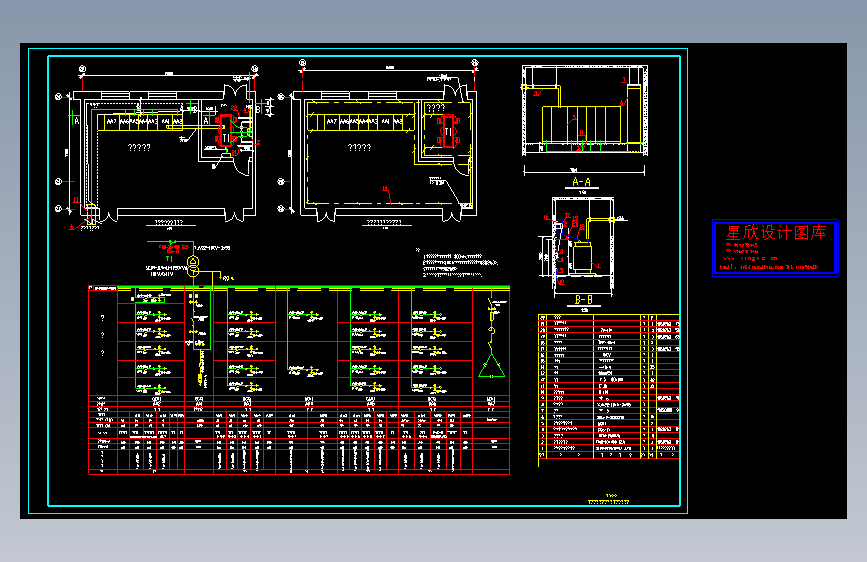Click the "?????" room label in the middle floor plan
Image resolution: width=867 pixels, height=562 pixels.
pos(359,148)
